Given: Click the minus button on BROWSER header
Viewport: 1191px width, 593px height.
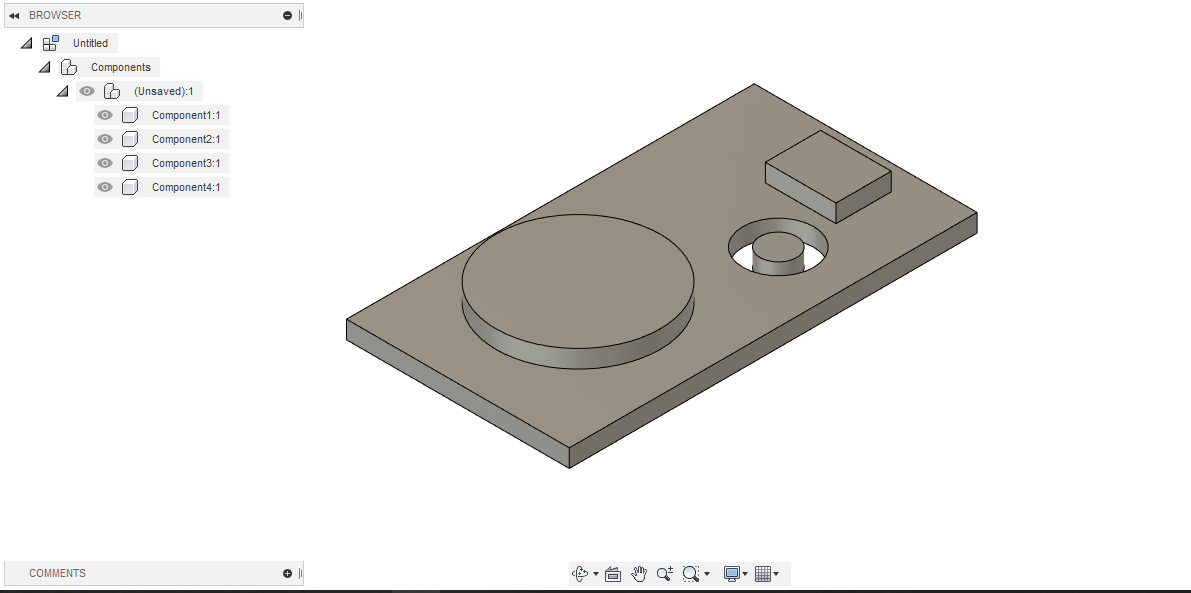Looking at the screenshot, I should pyautogui.click(x=287, y=15).
